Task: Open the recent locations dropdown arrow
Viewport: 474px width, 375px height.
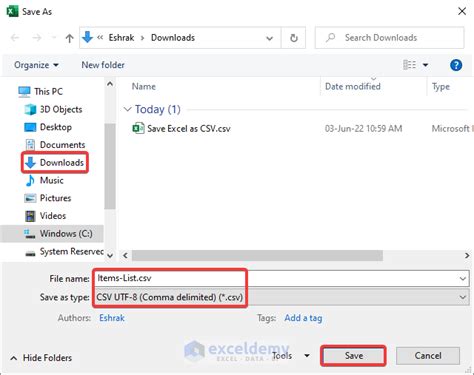Action: (269, 38)
